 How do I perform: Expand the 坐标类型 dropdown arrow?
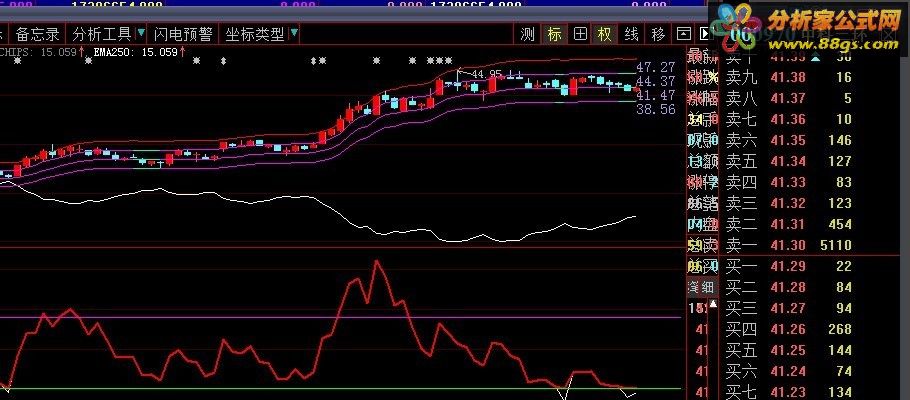click(294, 33)
